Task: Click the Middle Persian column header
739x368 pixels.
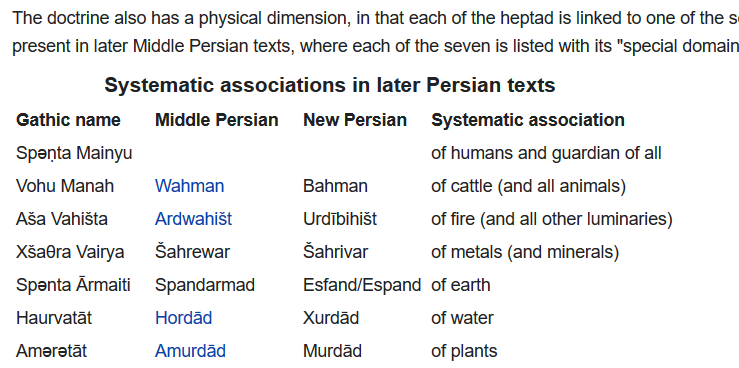Action: [217, 120]
